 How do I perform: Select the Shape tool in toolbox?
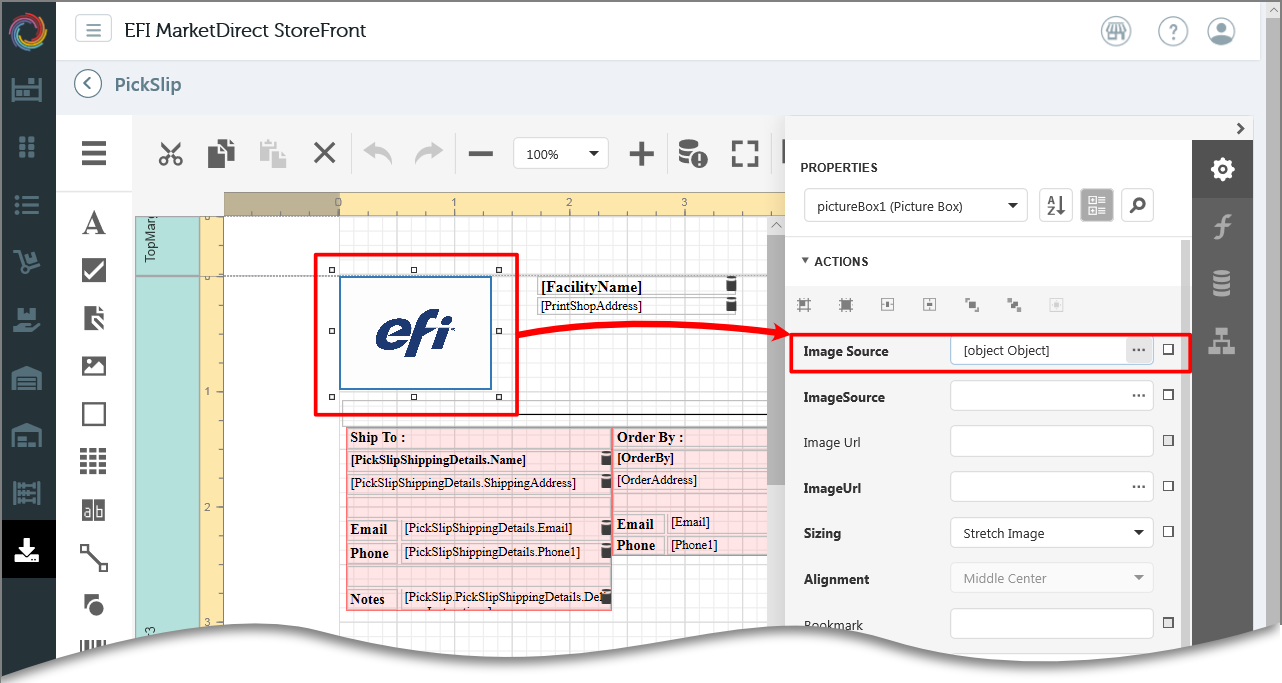pos(93,604)
